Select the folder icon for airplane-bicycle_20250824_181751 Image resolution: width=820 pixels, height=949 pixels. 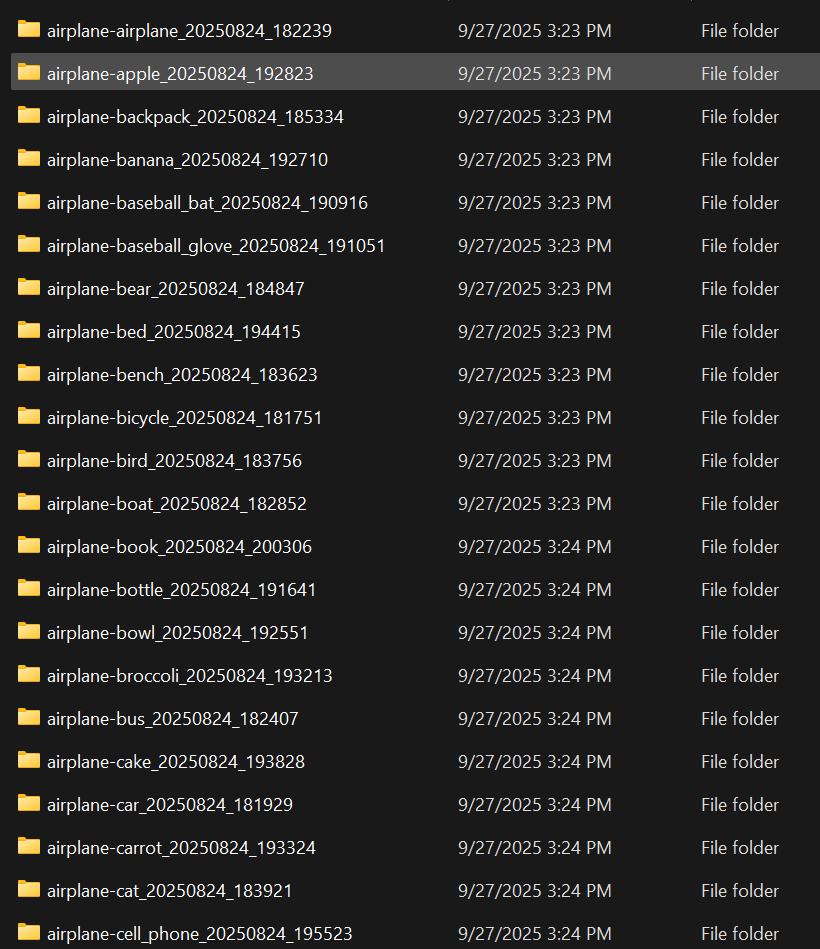point(28,417)
